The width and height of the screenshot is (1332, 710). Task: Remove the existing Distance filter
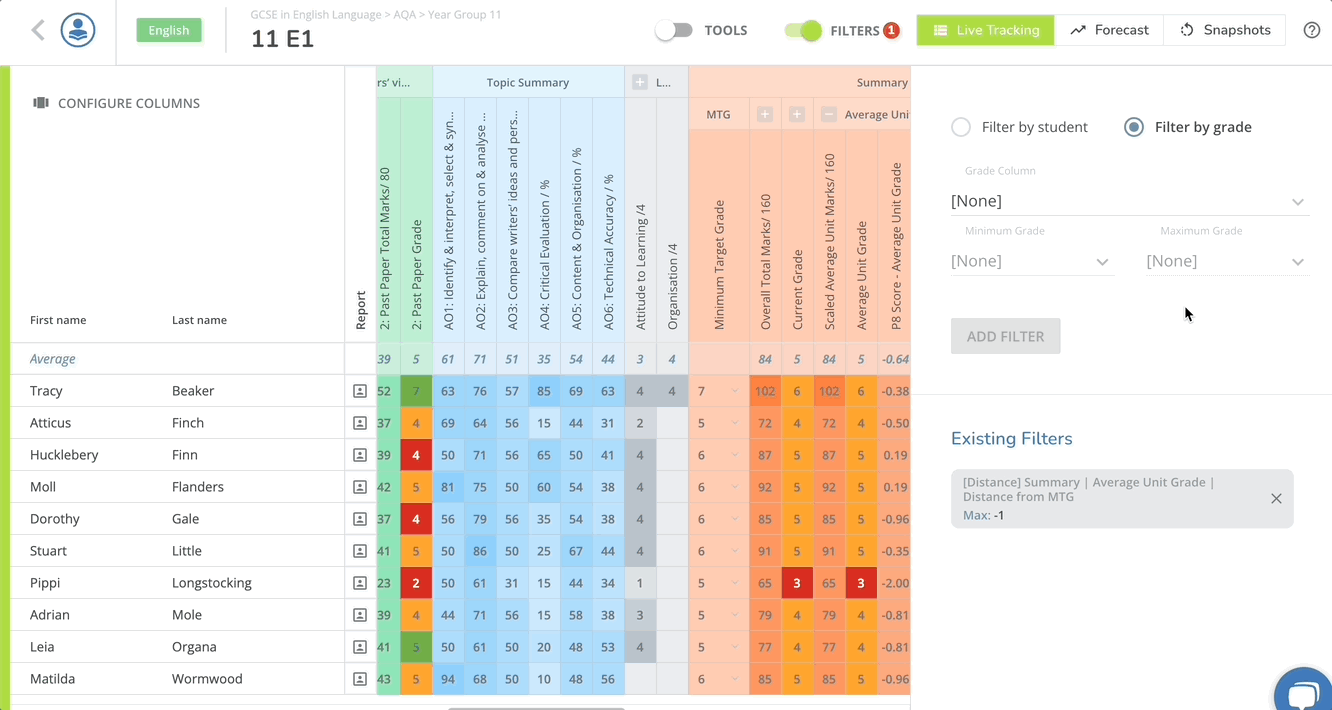pos(1276,498)
